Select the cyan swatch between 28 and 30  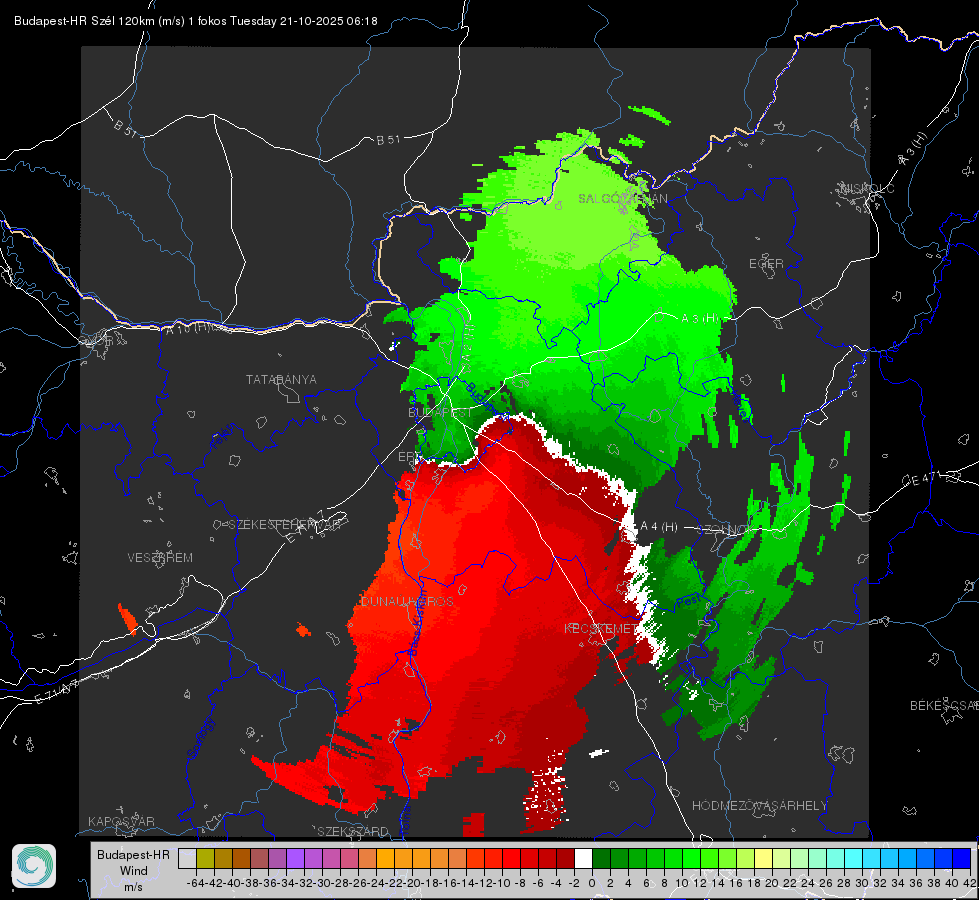coord(854,859)
